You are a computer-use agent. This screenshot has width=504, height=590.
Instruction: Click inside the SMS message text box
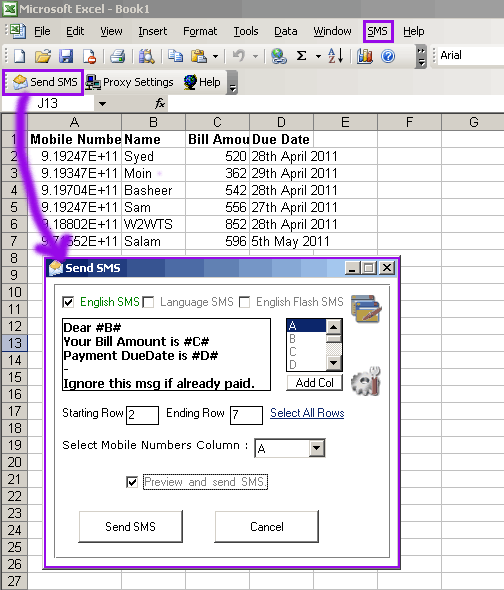tap(166, 354)
